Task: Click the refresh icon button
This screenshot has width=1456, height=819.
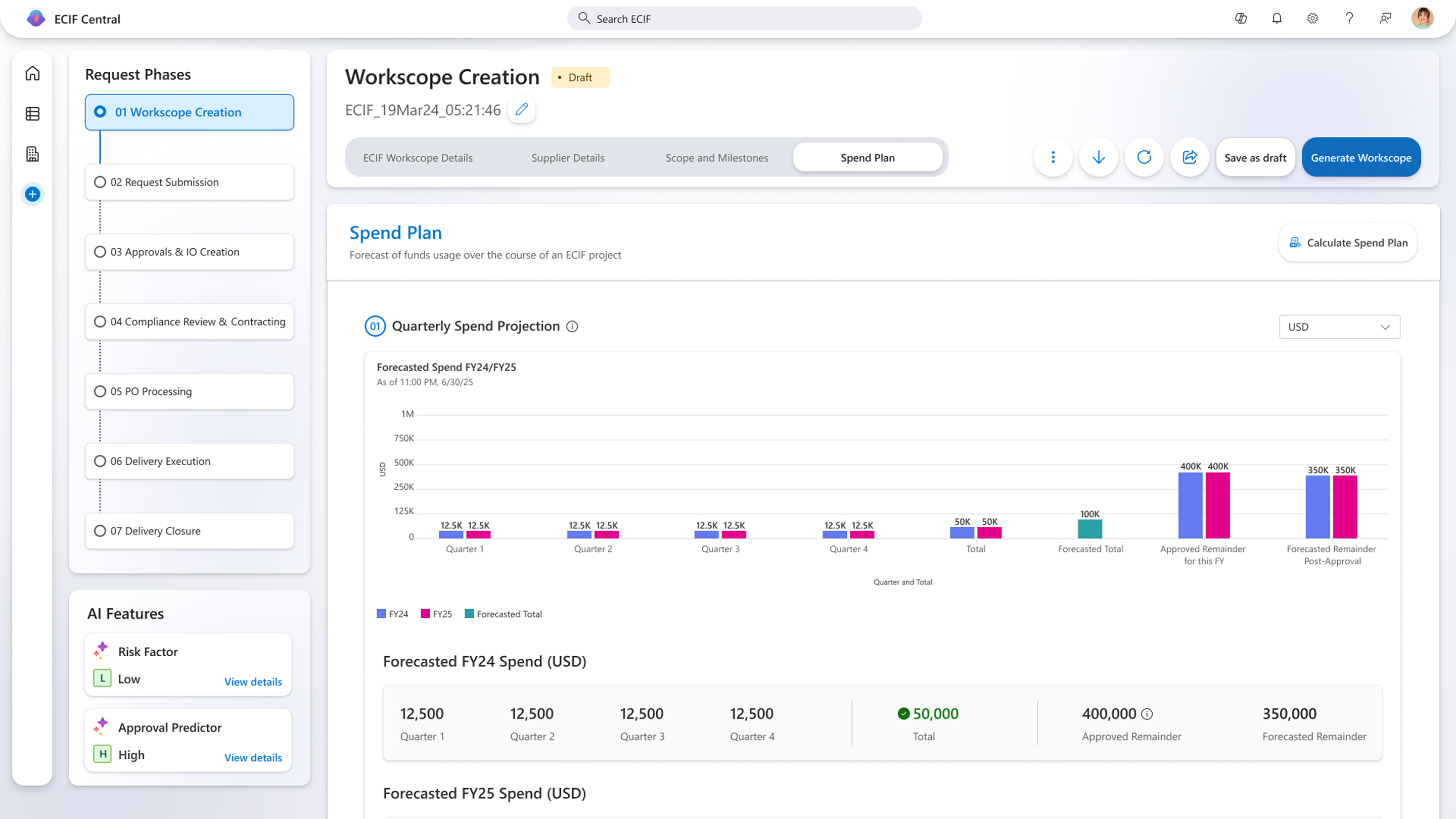Action: 1144,157
